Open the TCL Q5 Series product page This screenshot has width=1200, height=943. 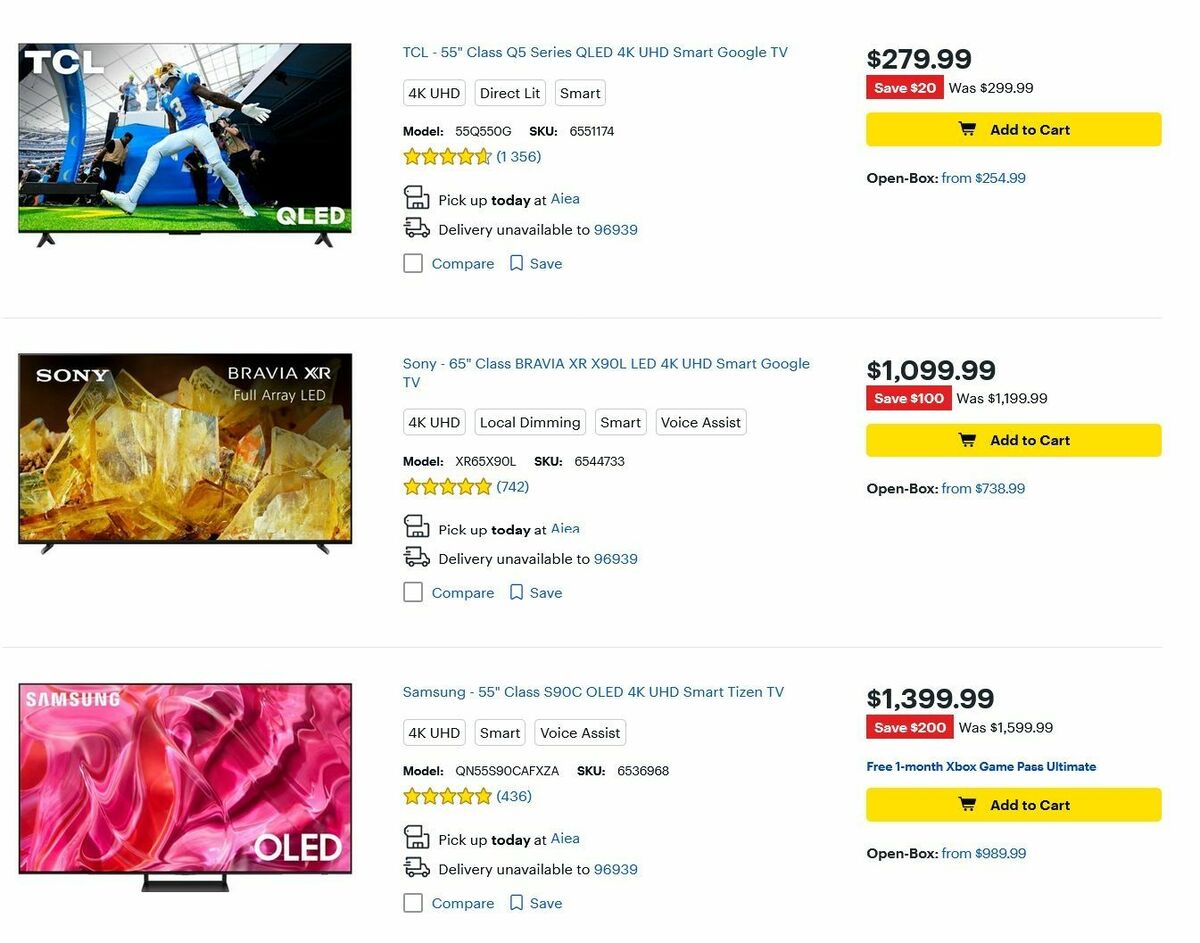pos(597,52)
